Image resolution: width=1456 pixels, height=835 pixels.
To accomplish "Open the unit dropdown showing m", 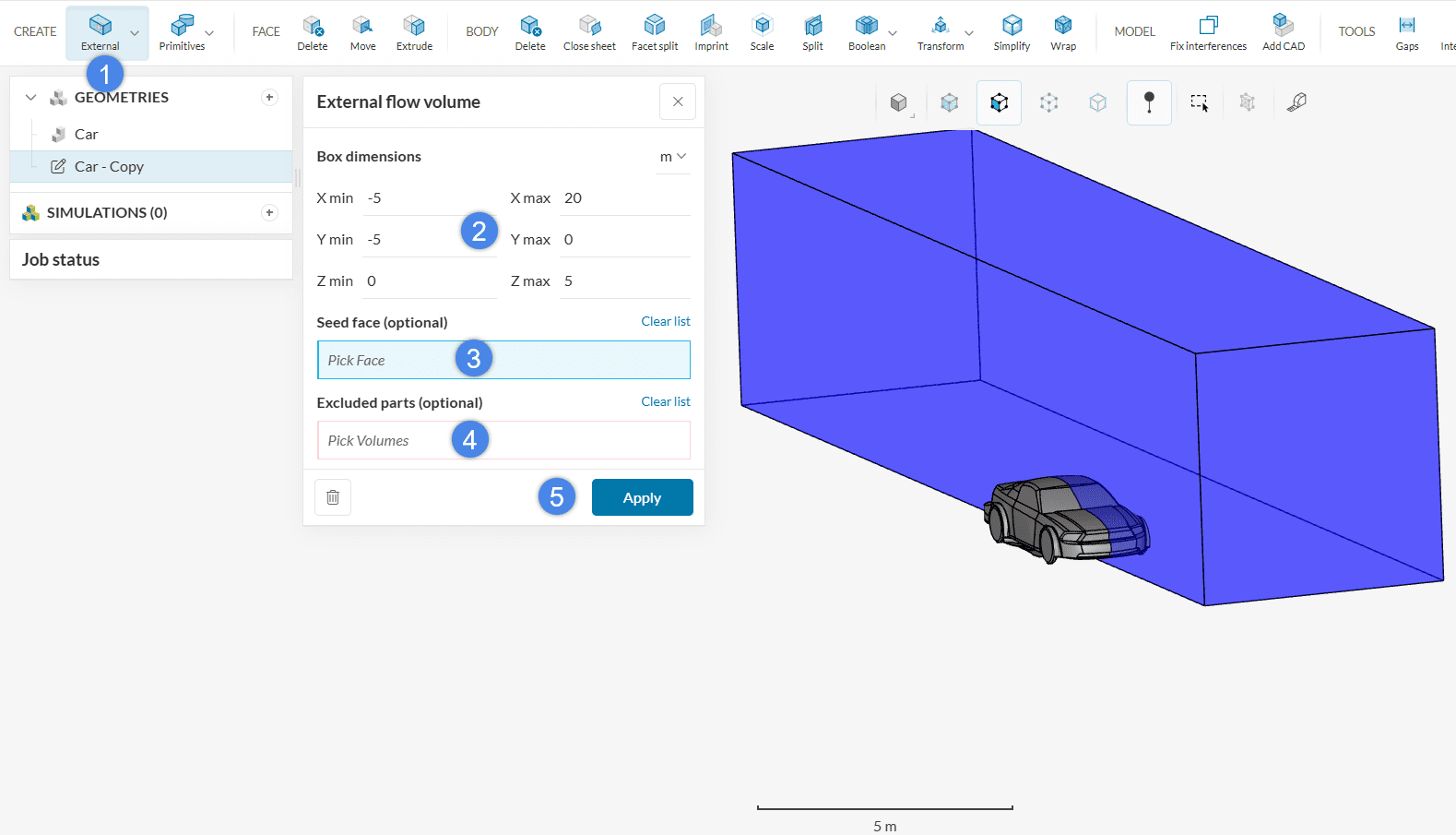I will pos(673,157).
